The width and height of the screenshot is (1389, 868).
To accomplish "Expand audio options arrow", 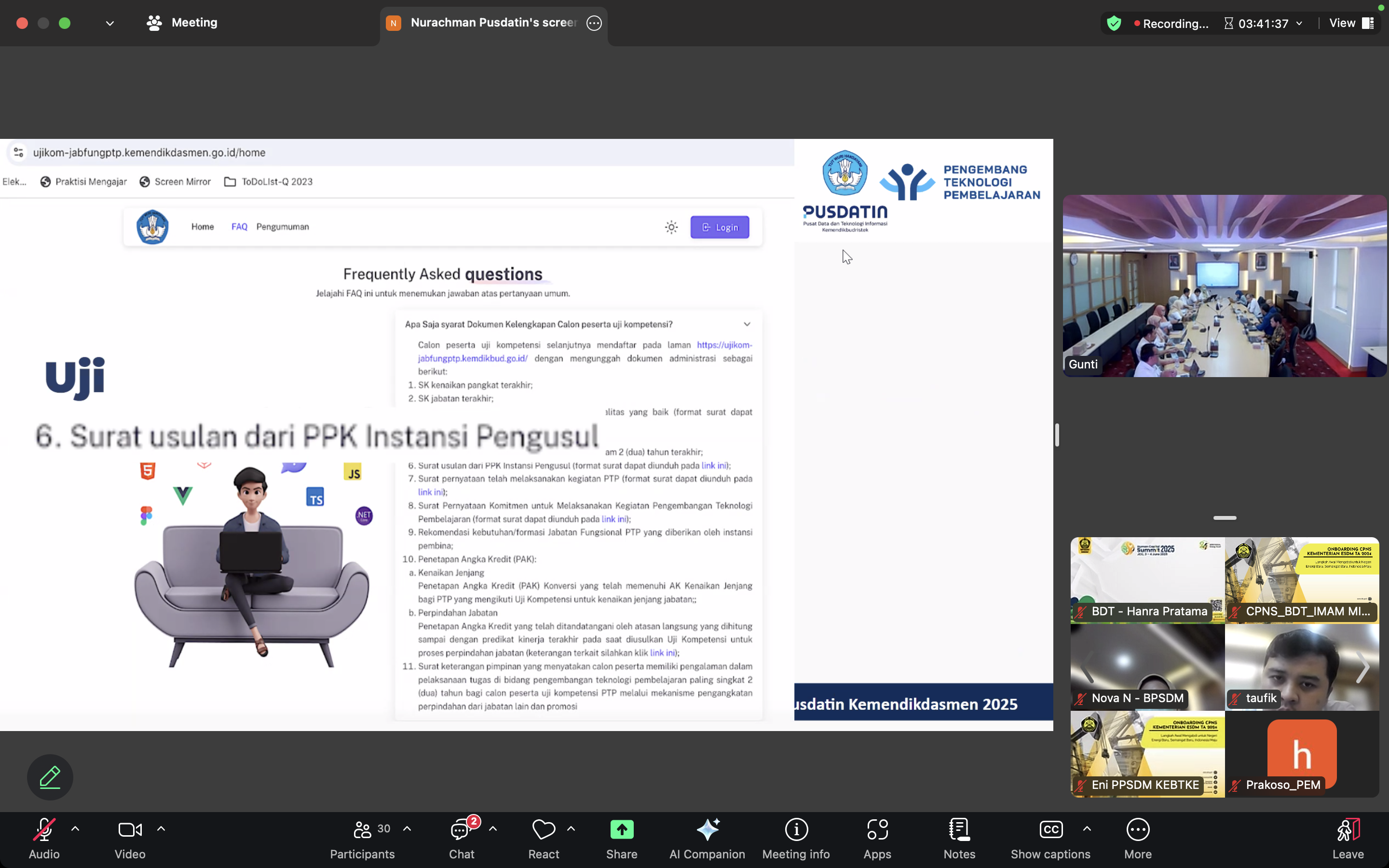I will point(75,829).
